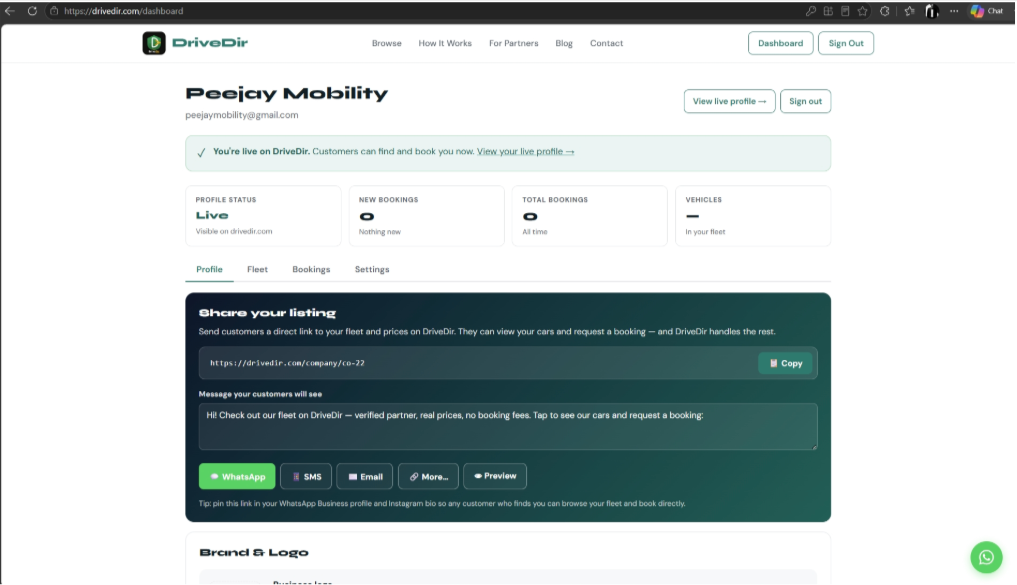The image size is (1017, 585).
Task: Click the padlock site info icon
Action: click(54, 11)
